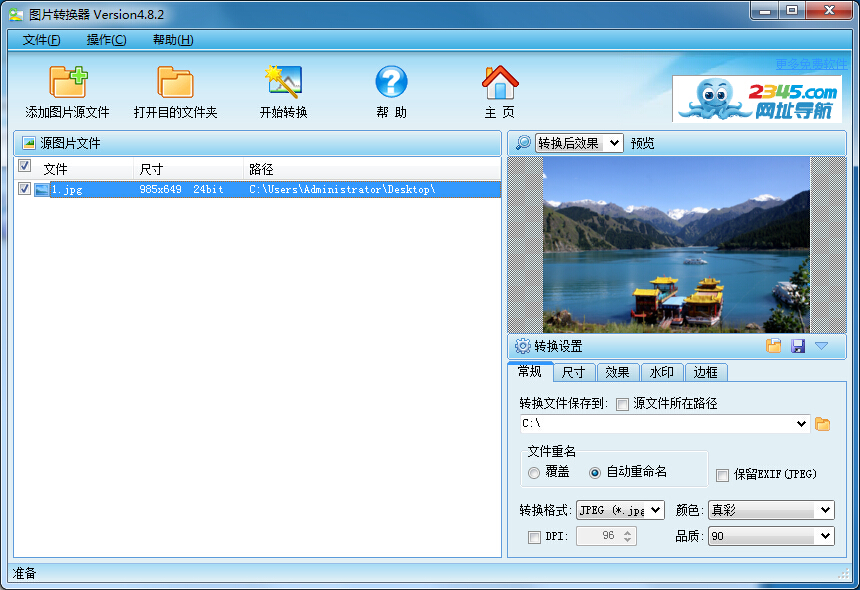Click the 2345.com 网址导航 banner
The height and width of the screenshot is (590, 860).
[756, 98]
